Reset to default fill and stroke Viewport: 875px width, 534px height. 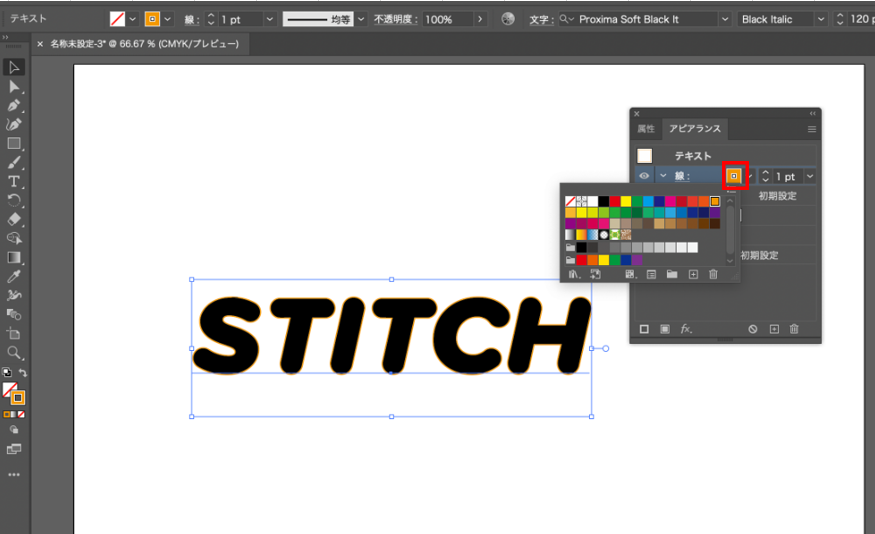(7, 372)
